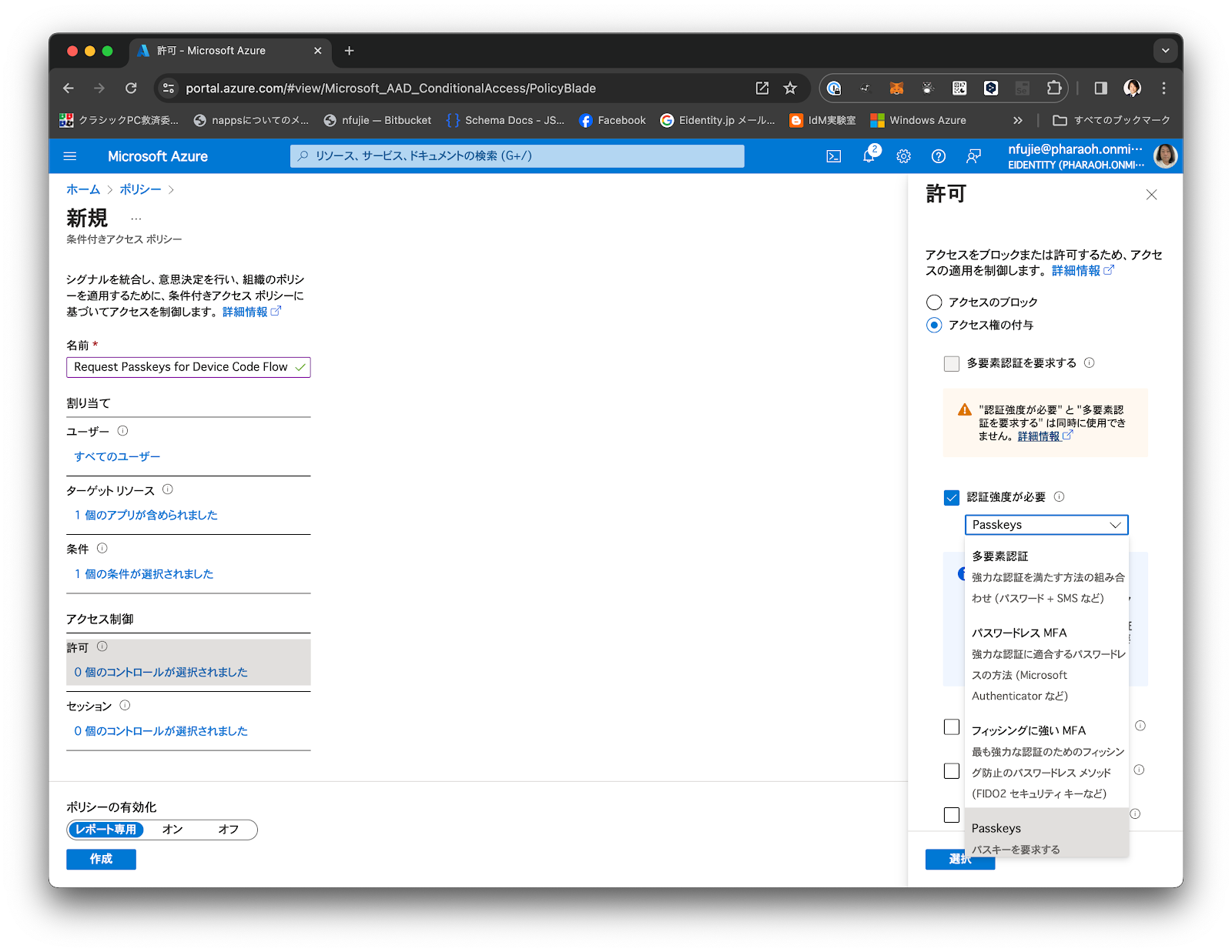The width and height of the screenshot is (1232, 952).
Task: Click the account avatar in Azure header
Action: tap(1166, 156)
